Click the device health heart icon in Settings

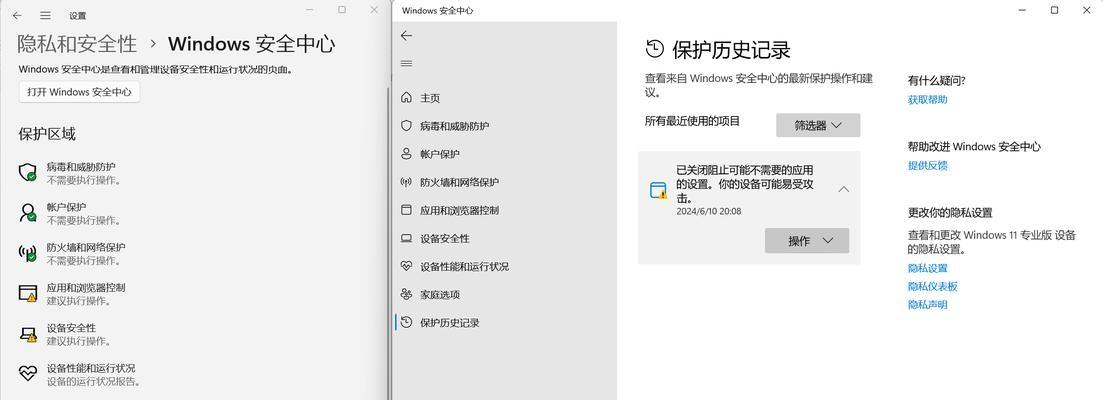click(27, 374)
